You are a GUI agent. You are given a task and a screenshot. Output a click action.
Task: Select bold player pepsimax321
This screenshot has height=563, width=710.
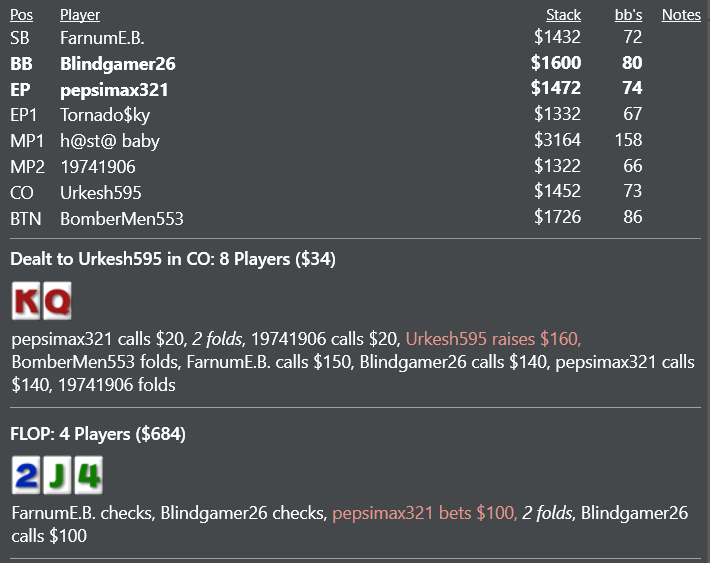(114, 90)
